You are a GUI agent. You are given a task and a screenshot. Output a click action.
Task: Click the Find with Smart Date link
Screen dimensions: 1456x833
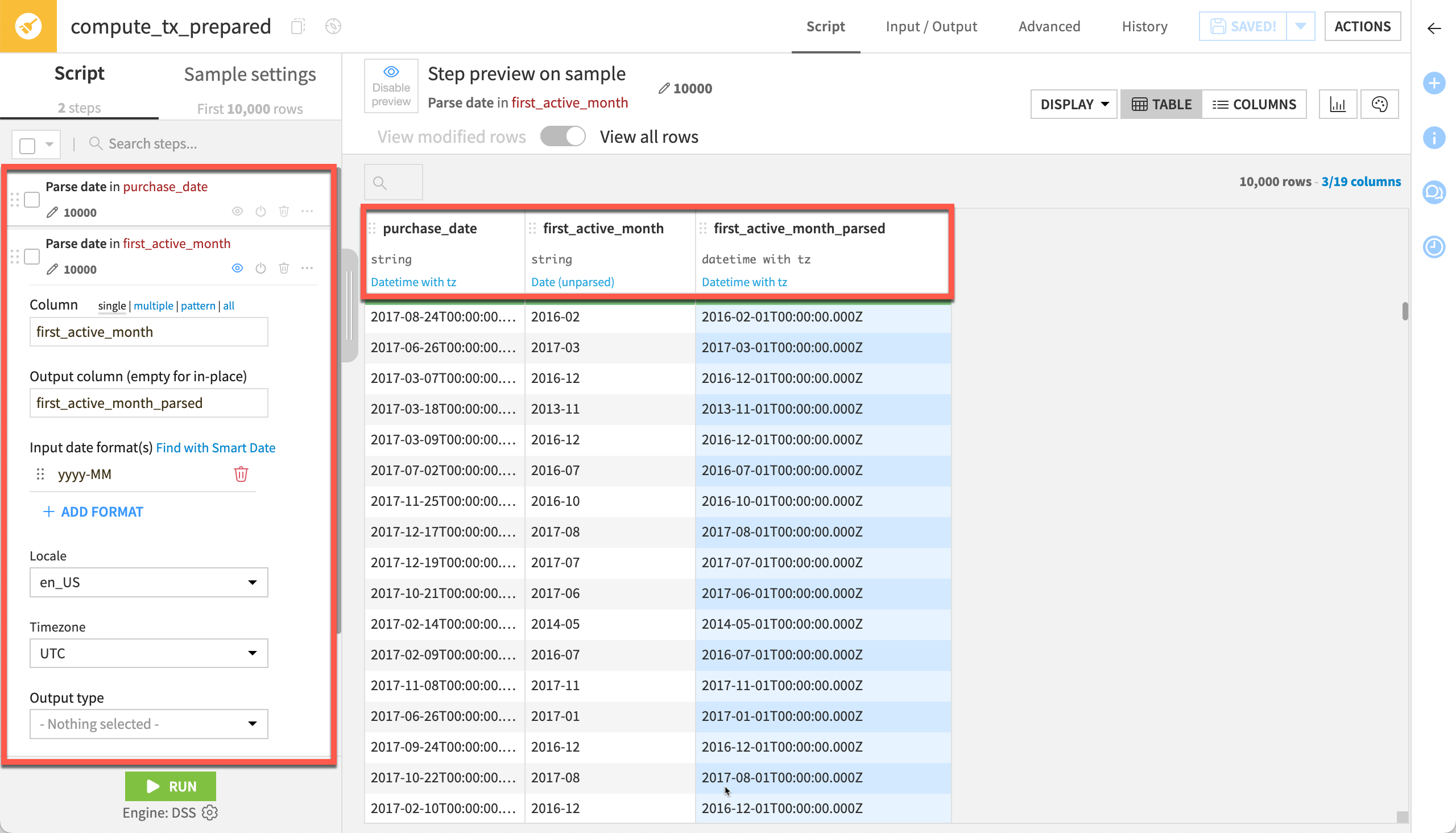pos(216,447)
